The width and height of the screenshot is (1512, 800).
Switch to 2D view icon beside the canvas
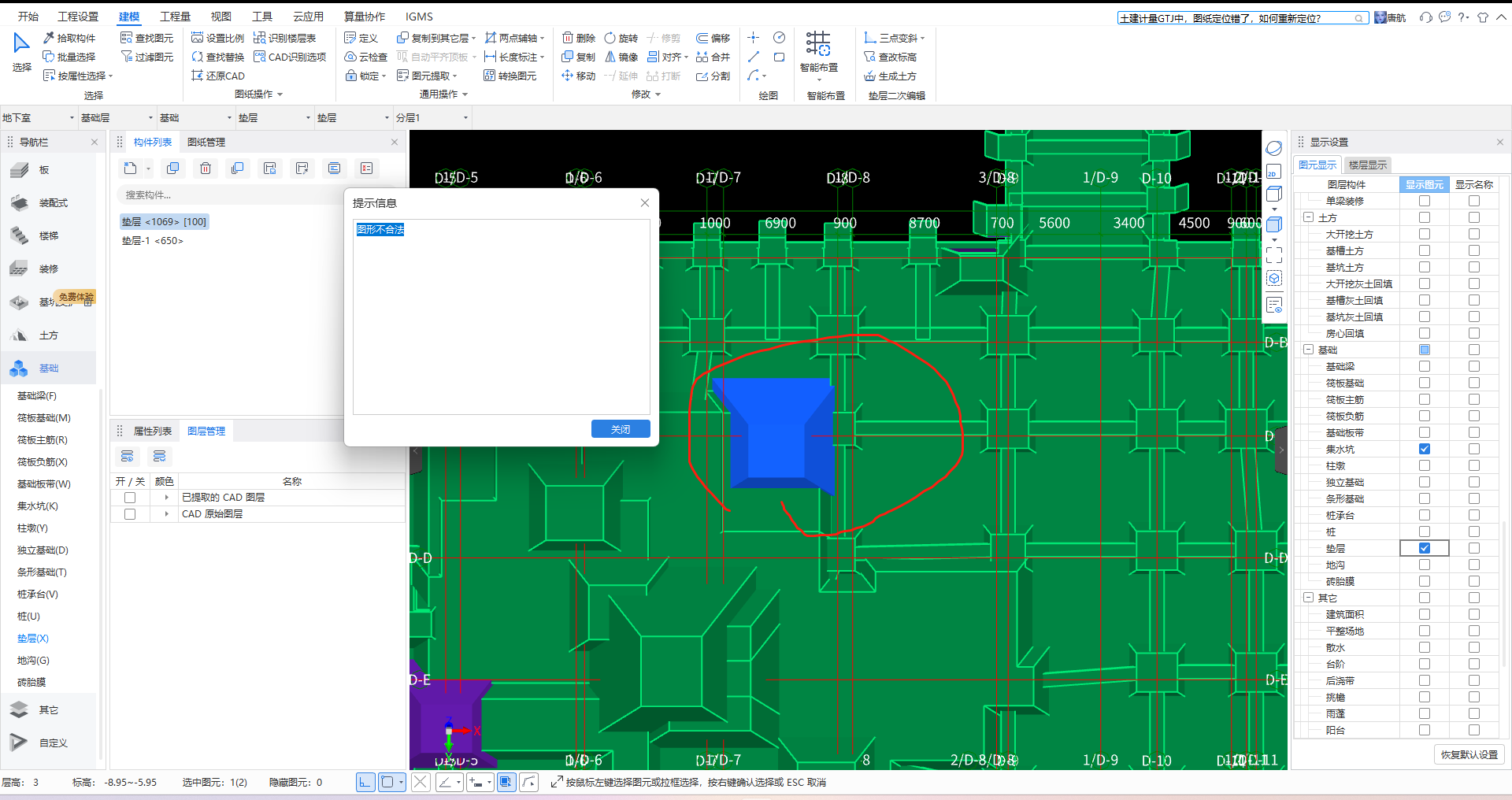(x=1273, y=172)
